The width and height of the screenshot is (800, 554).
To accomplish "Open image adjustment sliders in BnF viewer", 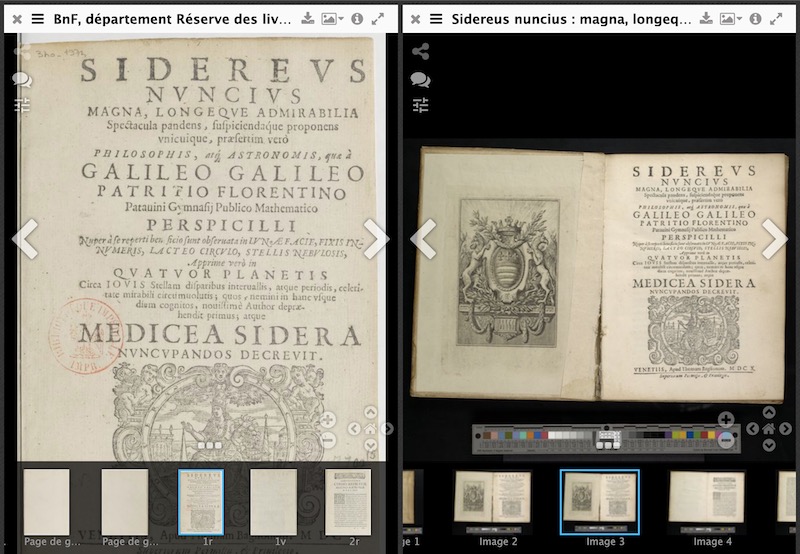I will [22, 105].
